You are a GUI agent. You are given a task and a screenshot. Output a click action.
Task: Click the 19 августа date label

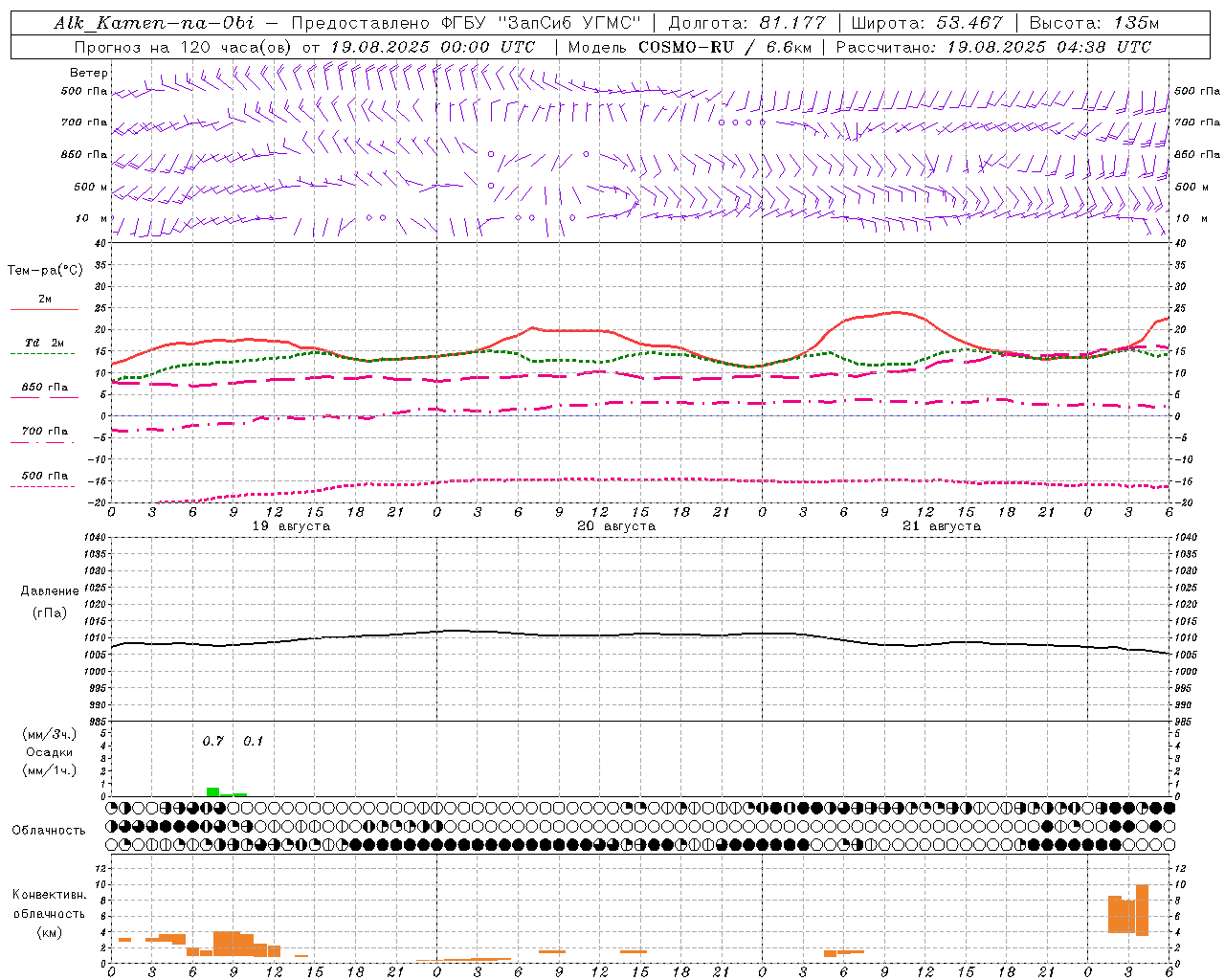[291, 526]
